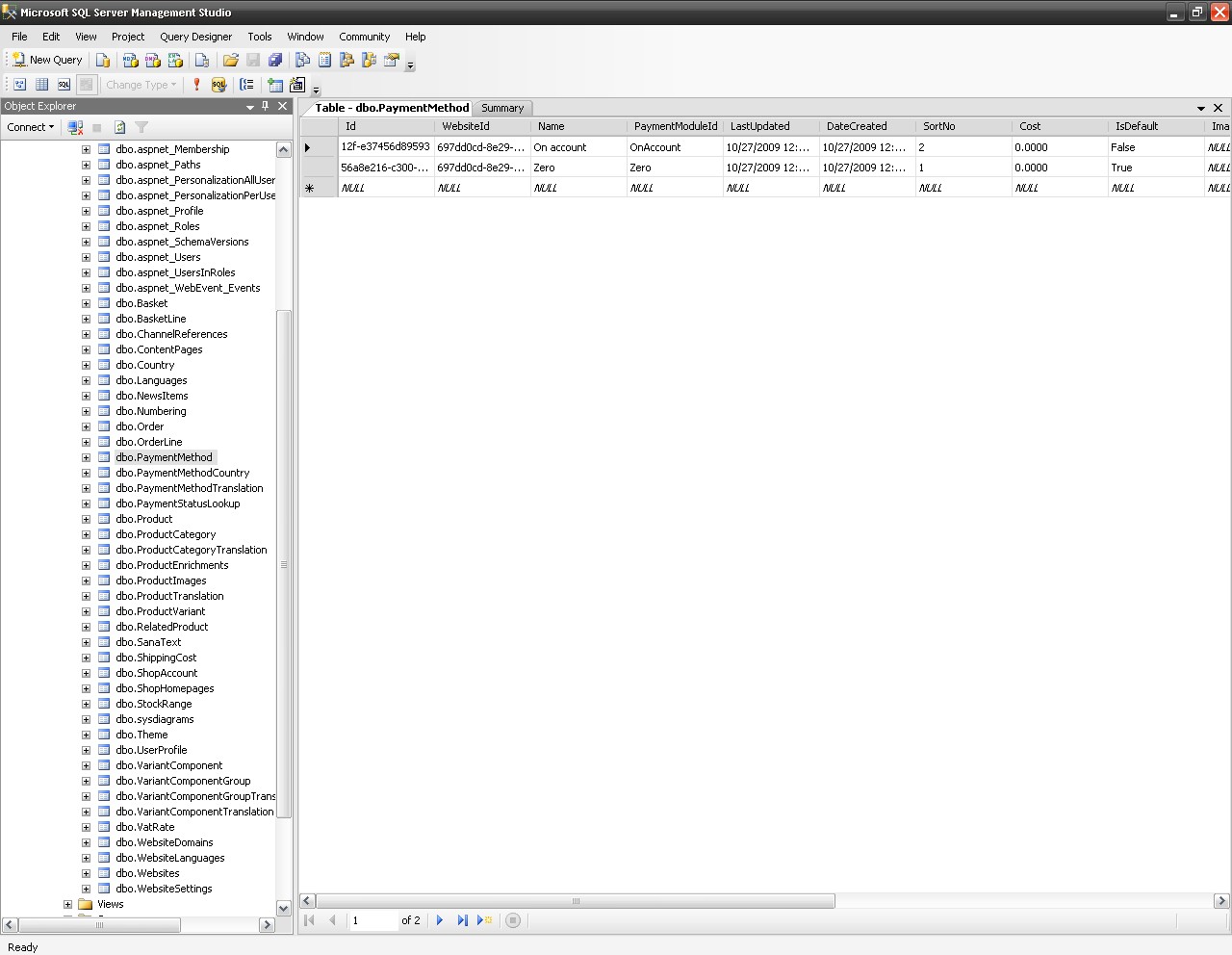Select dbo.VatRate table in tree
The width and height of the screenshot is (1232, 955).
pyautogui.click(x=145, y=827)
